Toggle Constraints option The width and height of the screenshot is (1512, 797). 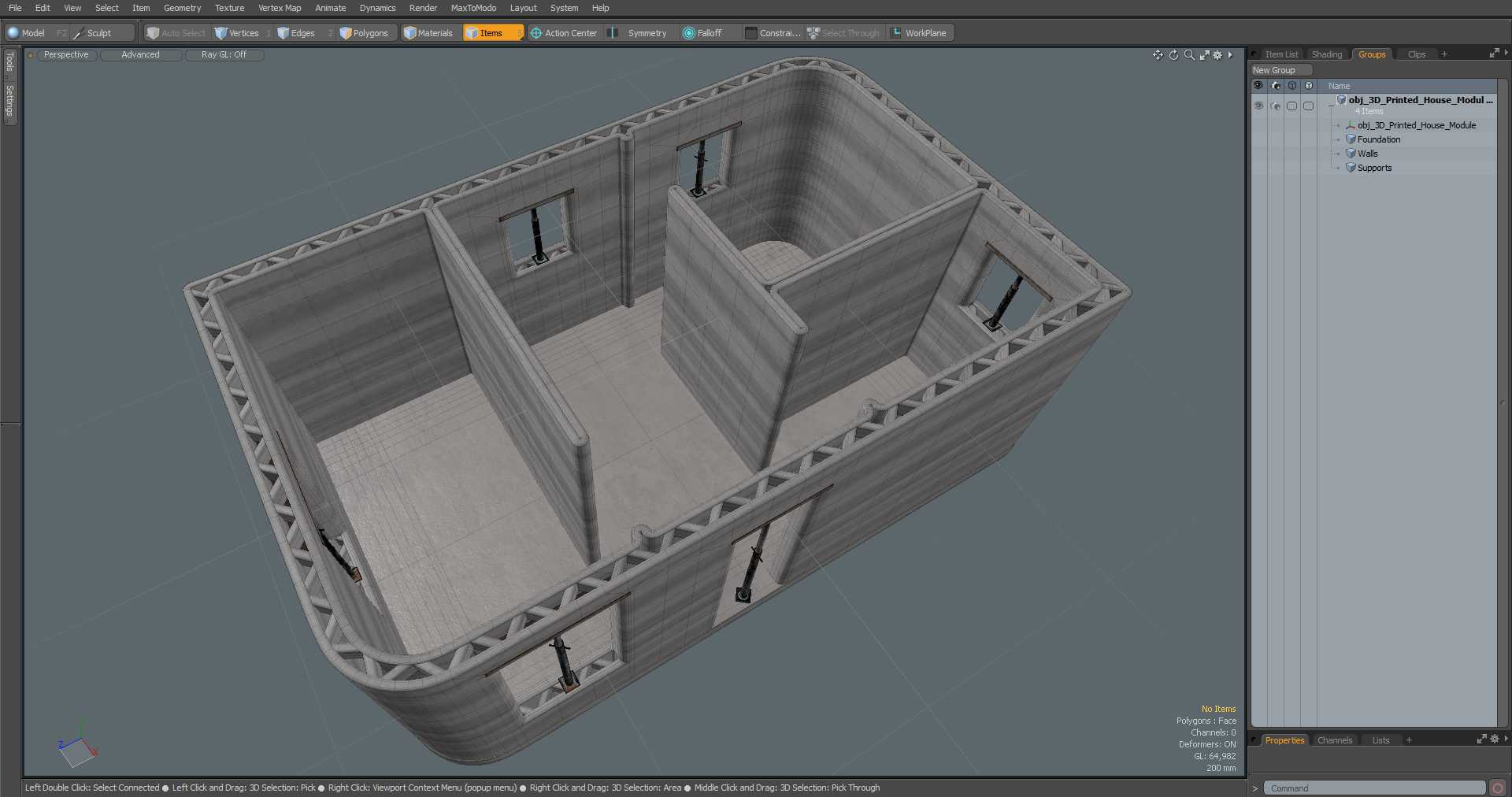click(773, 33)
